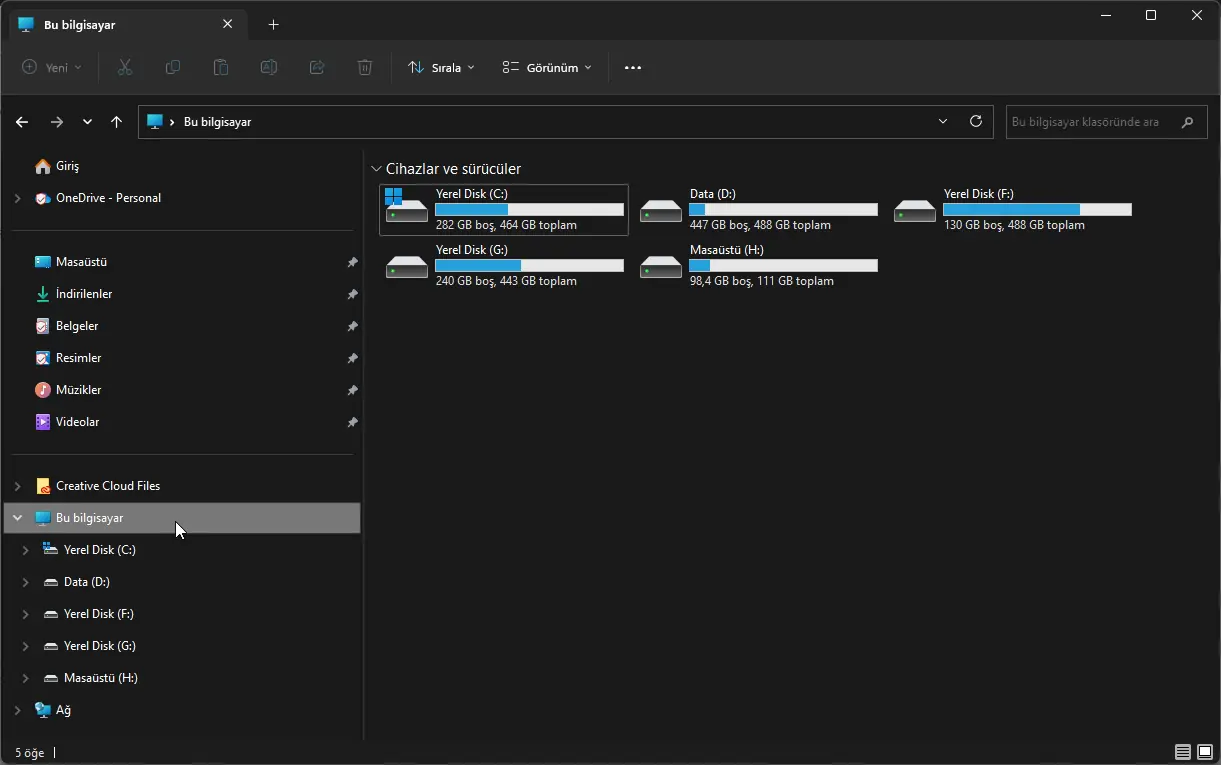The height and width of the screenshot is (765, 1221).
Task: Click the Data (D:) capacity bar
Action: [x=782, y=210]
